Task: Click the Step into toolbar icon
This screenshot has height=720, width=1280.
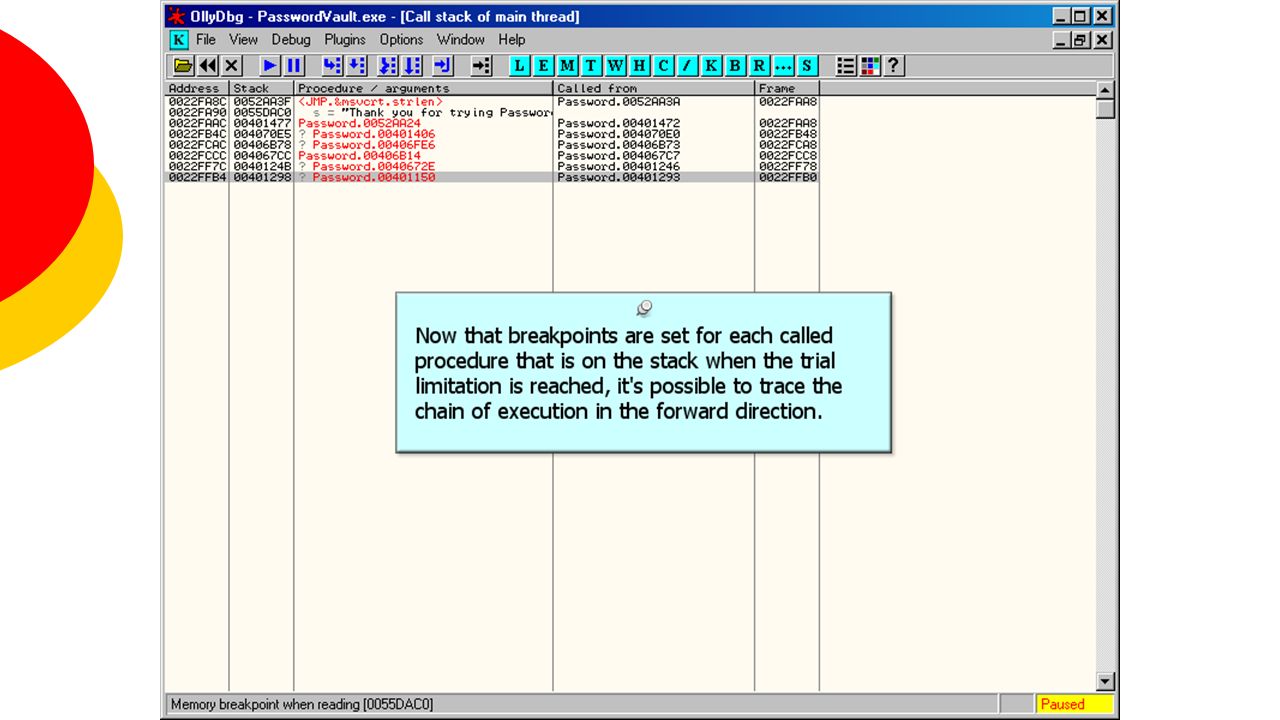Action: click(x=332, y=66)
